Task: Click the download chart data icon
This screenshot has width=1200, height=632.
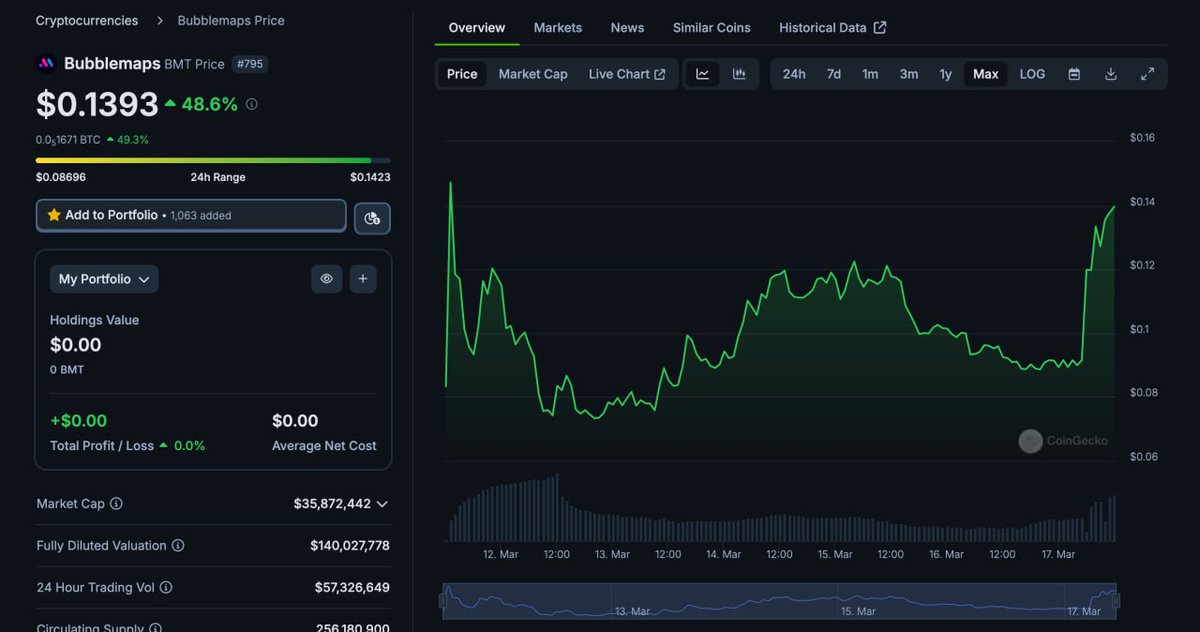Action: pyautogui.click(x=1111, y=74)
